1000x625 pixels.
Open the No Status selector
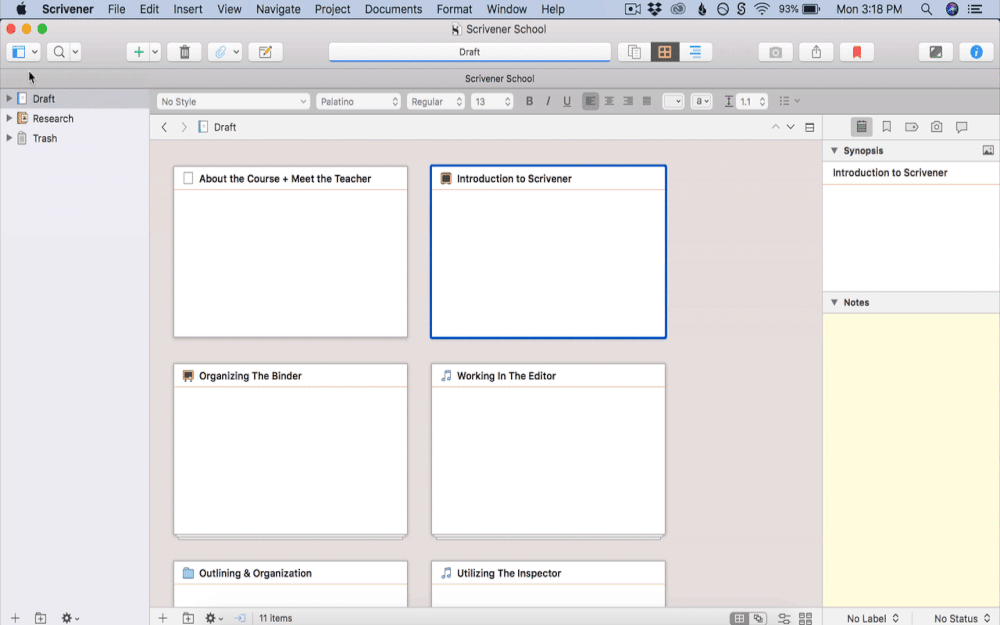[961, 618]
